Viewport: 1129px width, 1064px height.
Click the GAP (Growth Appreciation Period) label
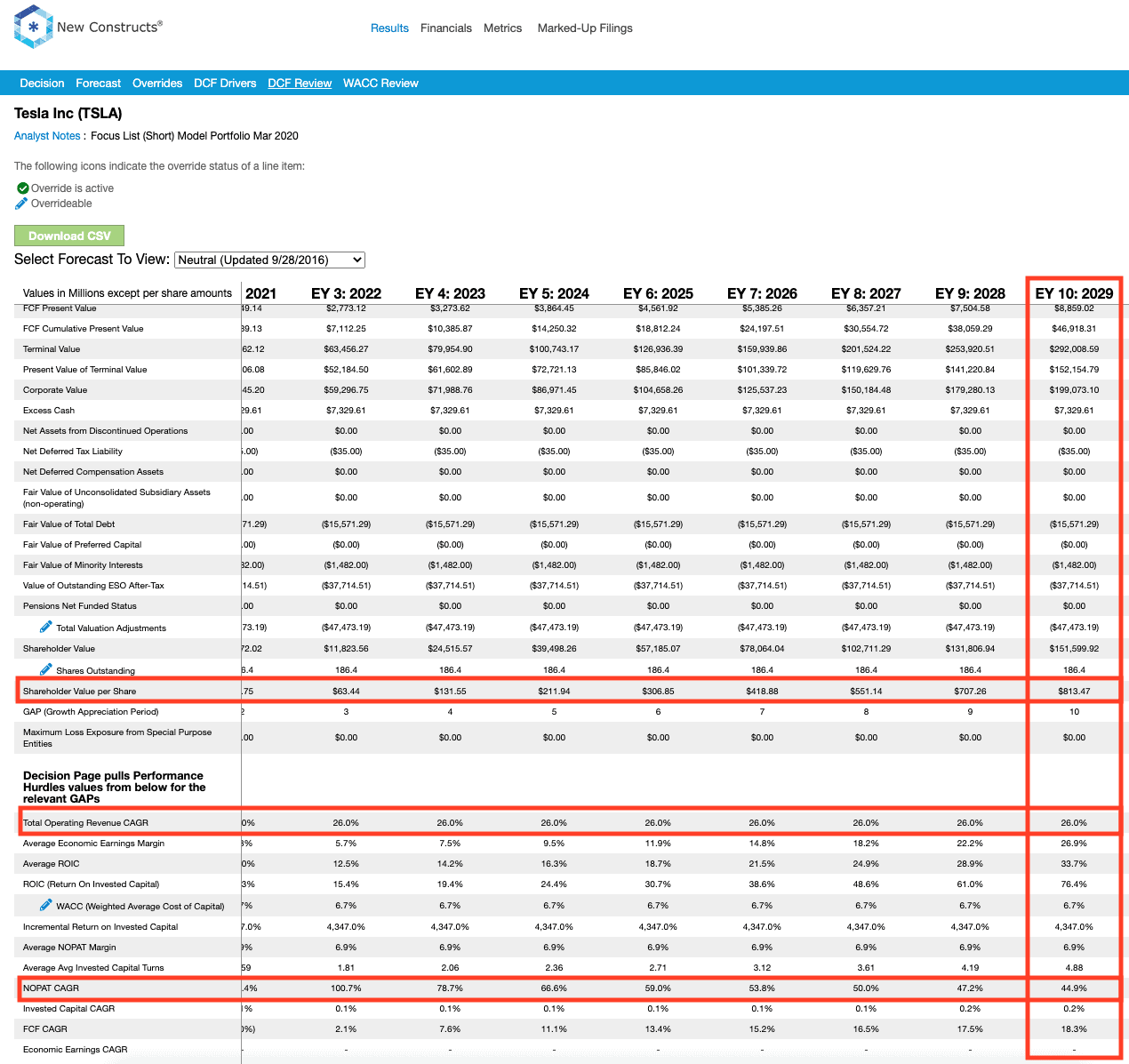coord(91,712)
